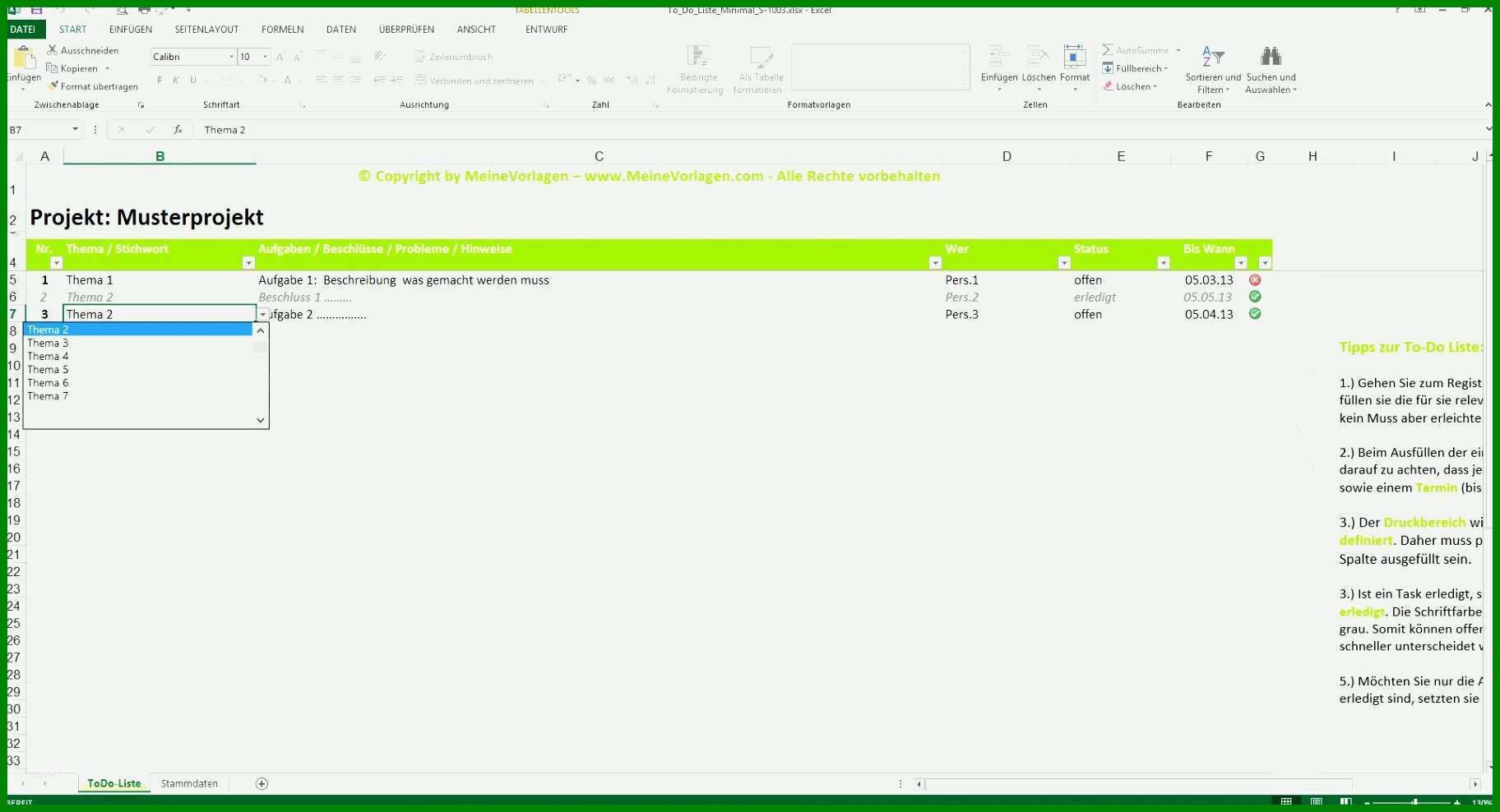Click the red status icon for 05.03.13
The width and height of the screenshot is (1500, 812).
(x=1255, y=279)
